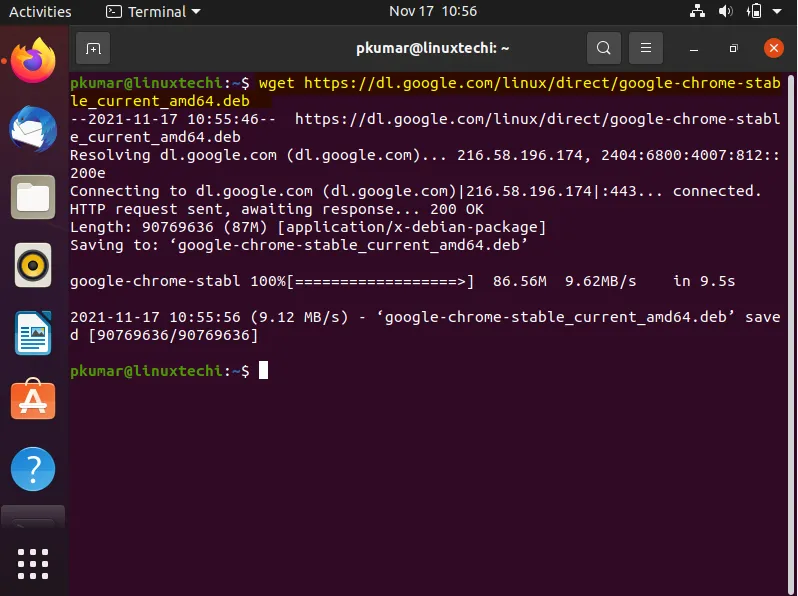This screenshot has width=798, height=596.
Task: Open the Help icon in dock
Action: pos(33,469)
